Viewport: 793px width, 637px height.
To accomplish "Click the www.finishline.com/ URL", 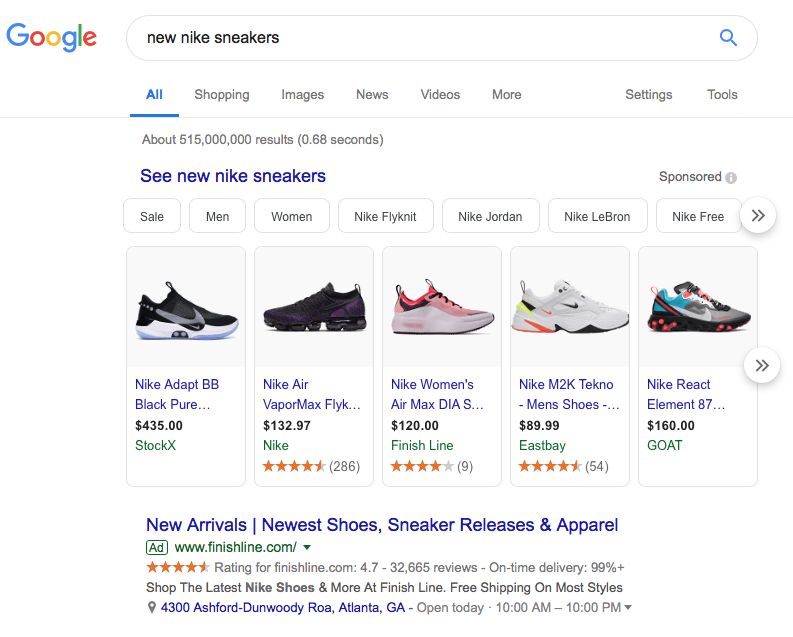I will pyautogui.click(x=236, y=548).
